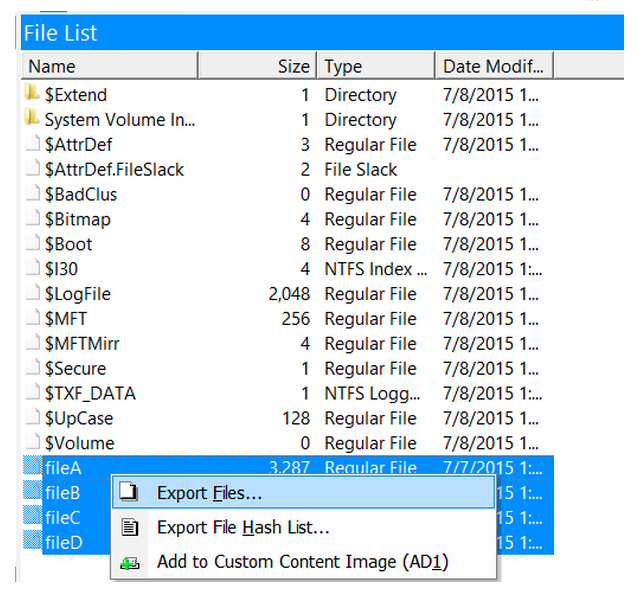Click the file icon beside $Bitmap
This screenshot has width=641, height=594.
coord(33,218)
